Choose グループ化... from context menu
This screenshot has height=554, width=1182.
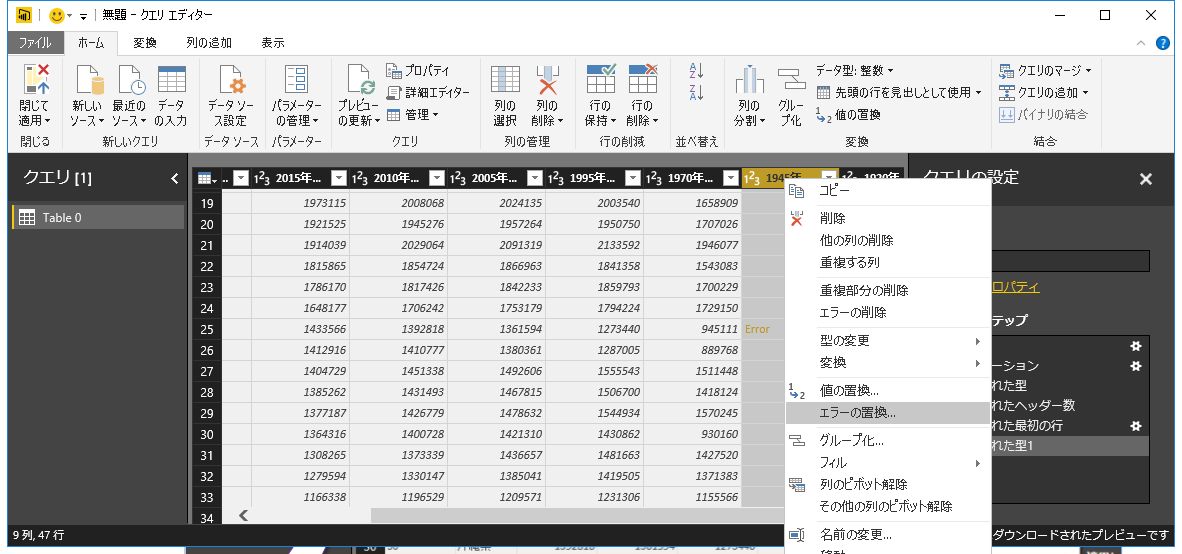tap(887, 440)
